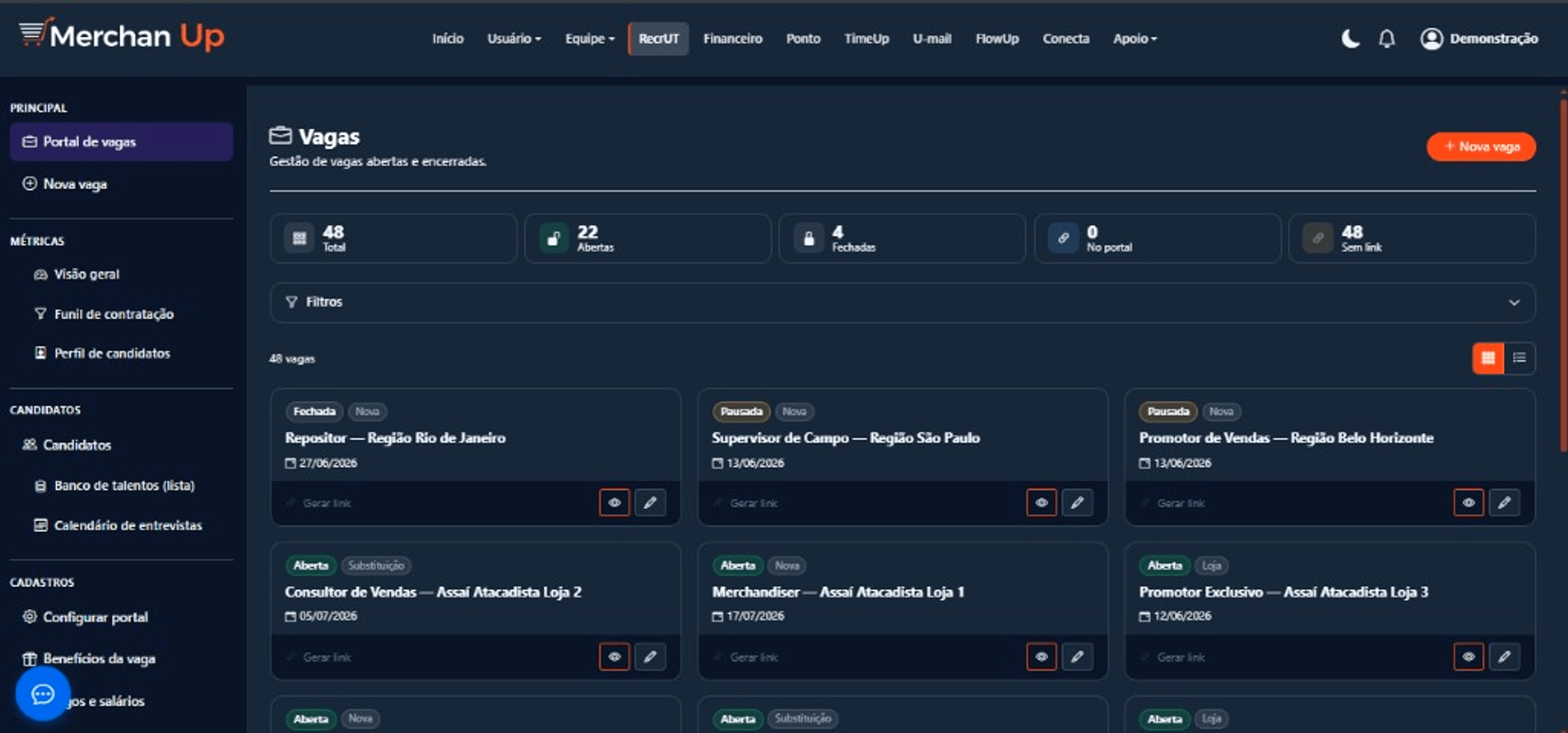Edit the Repositor Rio de Janeiro vacancy
The width and height of the screenshot is (1568, 733).
(x=650, y=502)
